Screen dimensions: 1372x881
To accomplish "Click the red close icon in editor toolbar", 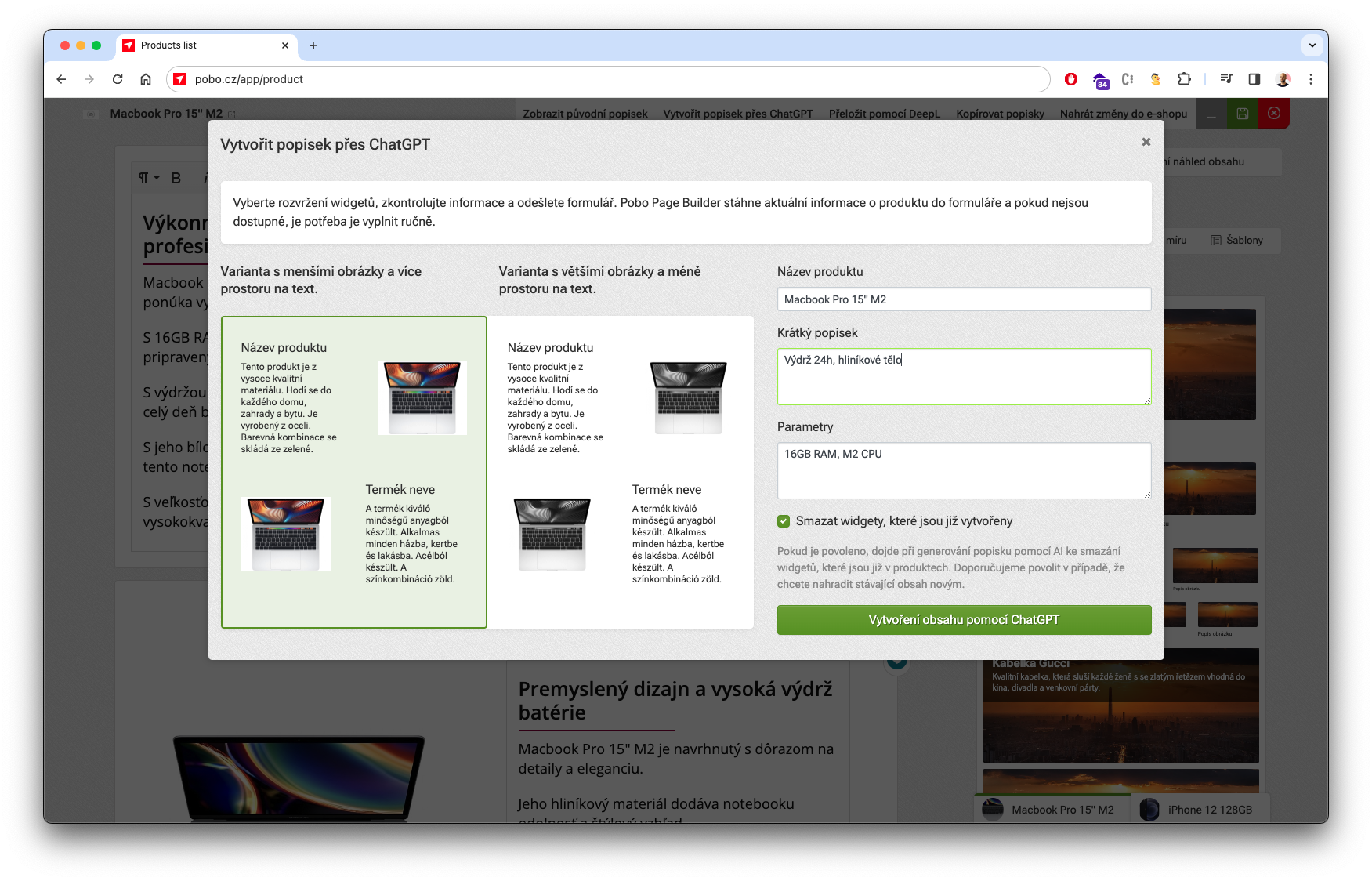I will click(1274, 114).
